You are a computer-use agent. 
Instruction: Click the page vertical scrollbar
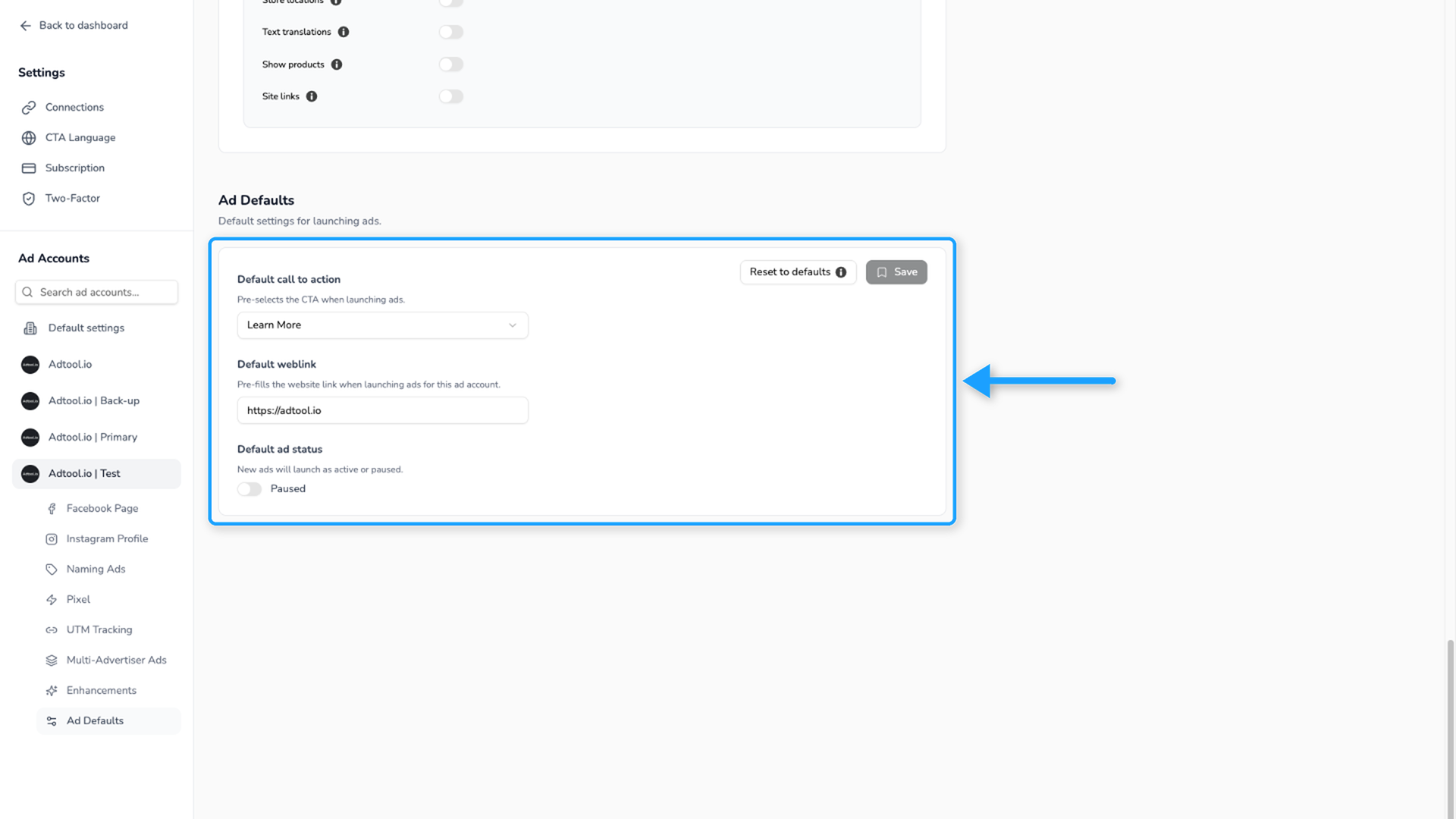tap(1450, 728)
